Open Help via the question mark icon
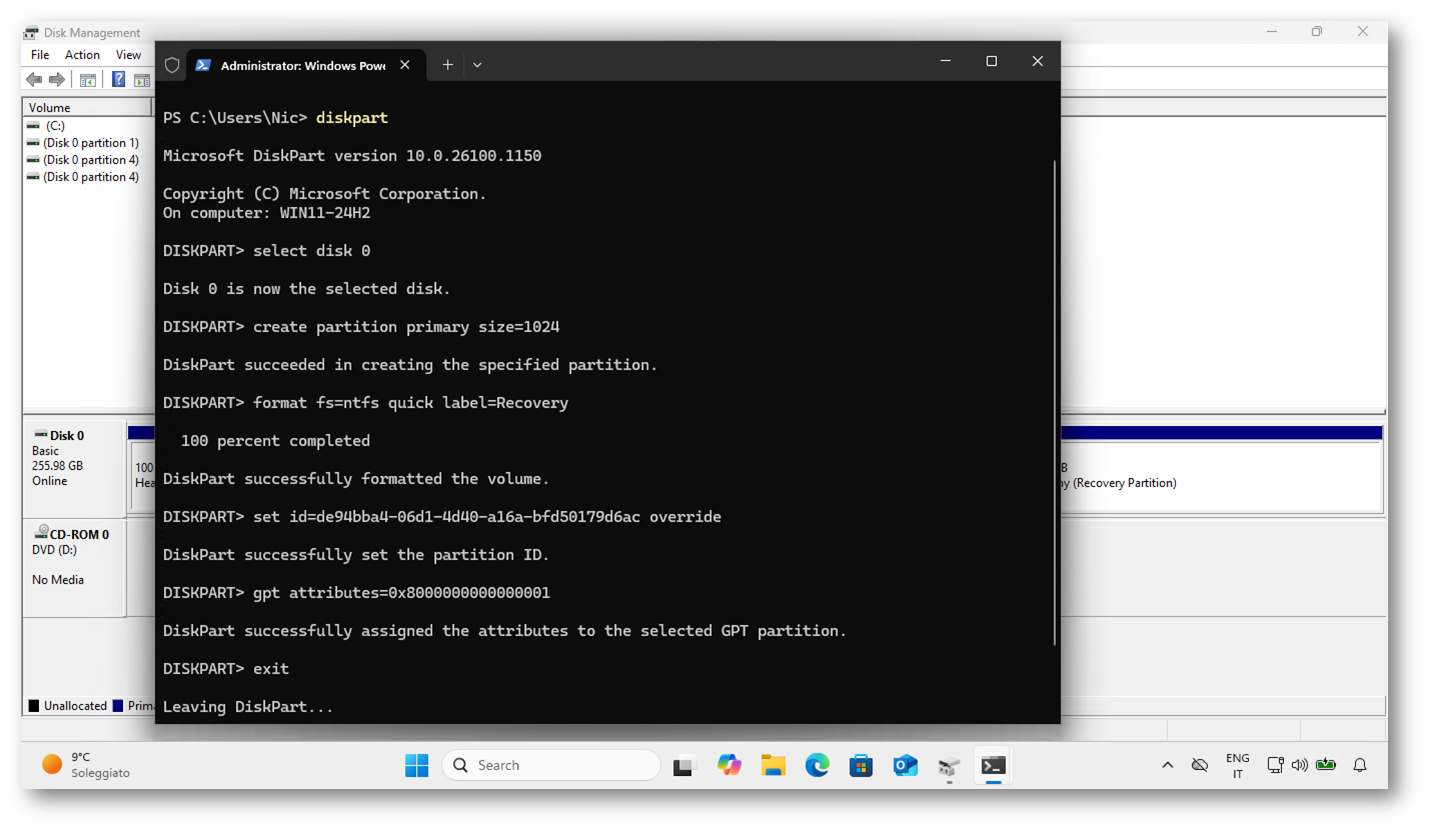This screenshot has height=831, width=1430. click(x=118, y=80)
